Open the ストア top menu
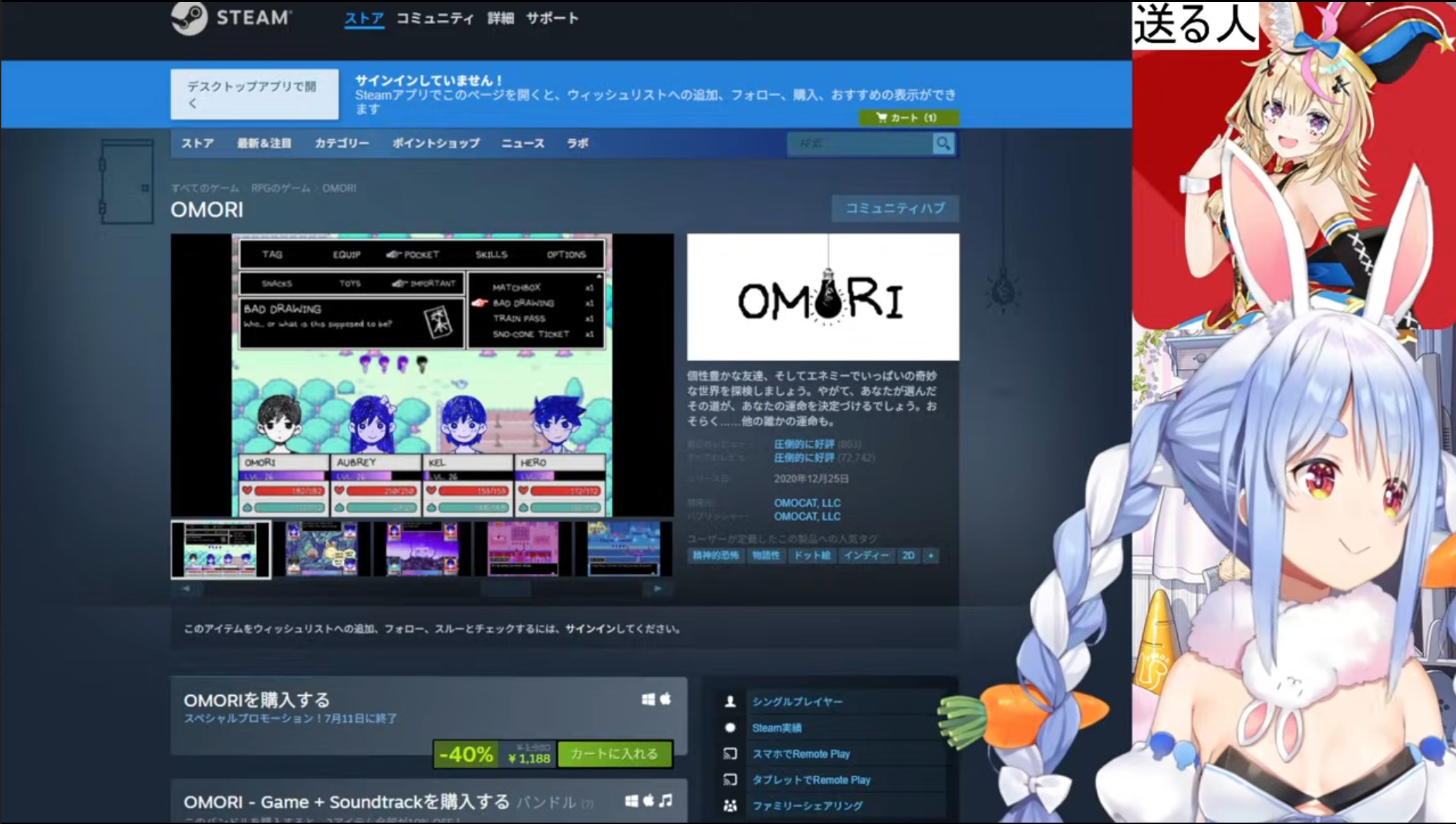 pyautogui.click(x=364, y=19)
